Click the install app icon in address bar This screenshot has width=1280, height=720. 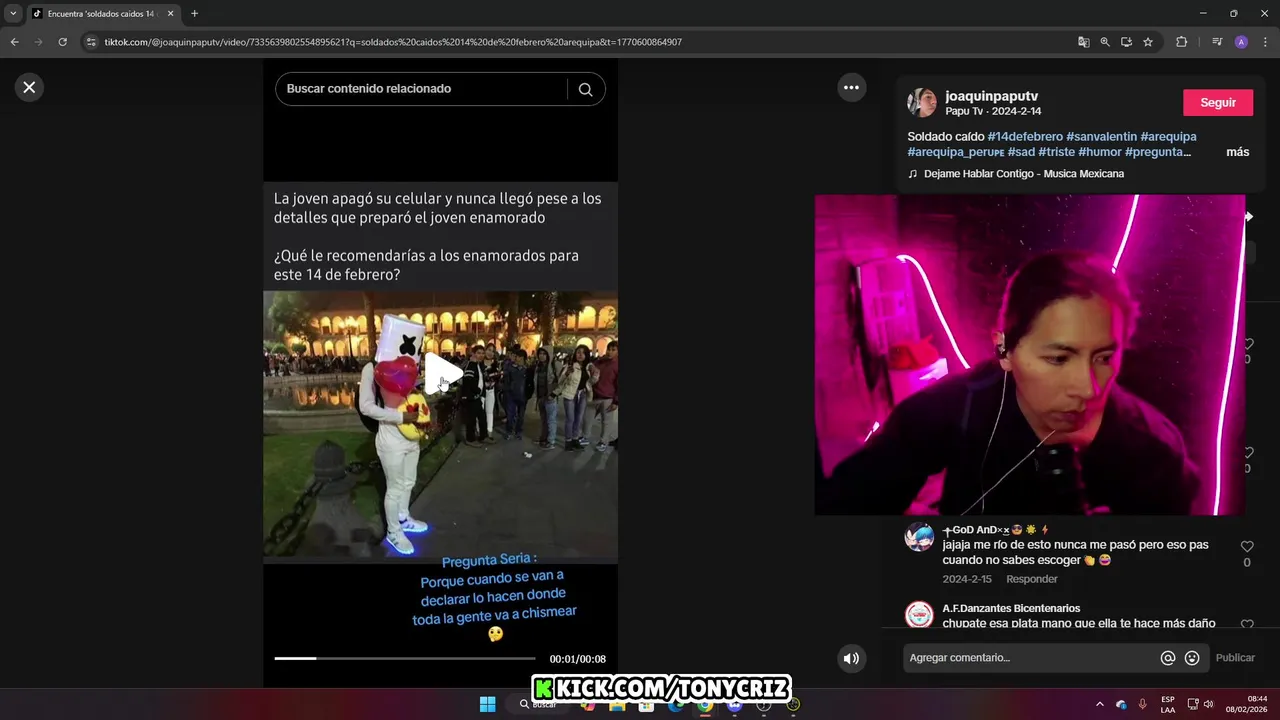(1126, 42)
